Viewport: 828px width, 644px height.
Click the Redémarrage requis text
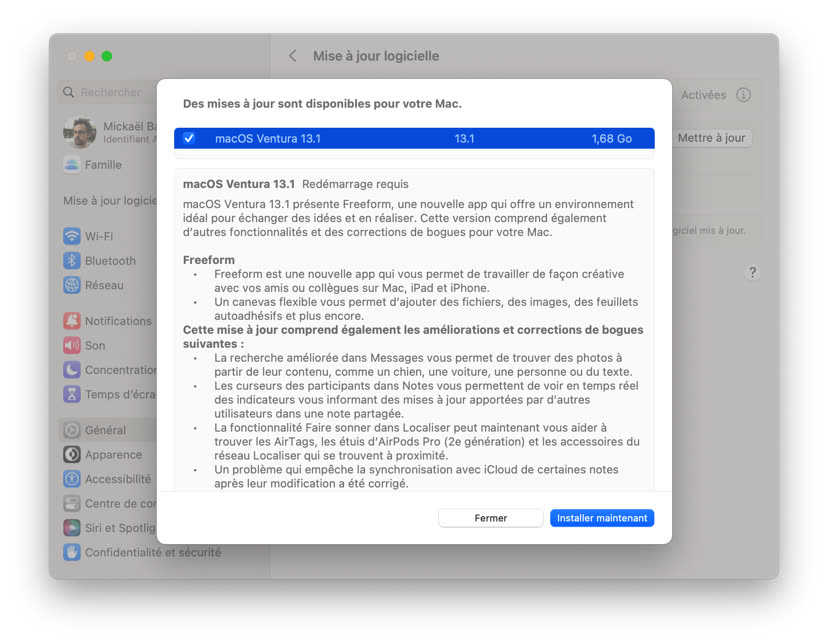pos(355,184)
